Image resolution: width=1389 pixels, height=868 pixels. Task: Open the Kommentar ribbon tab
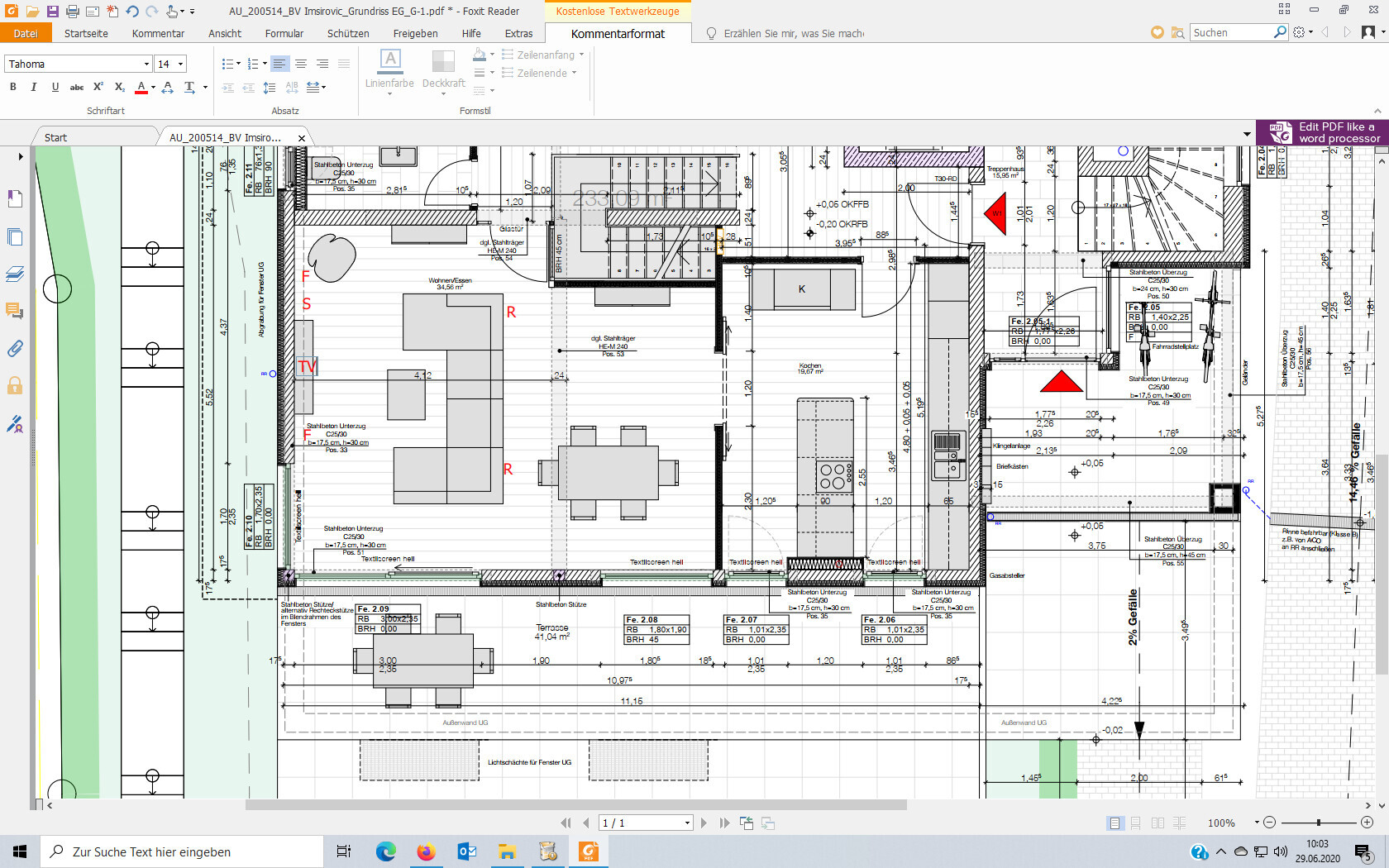click(158, 33)
